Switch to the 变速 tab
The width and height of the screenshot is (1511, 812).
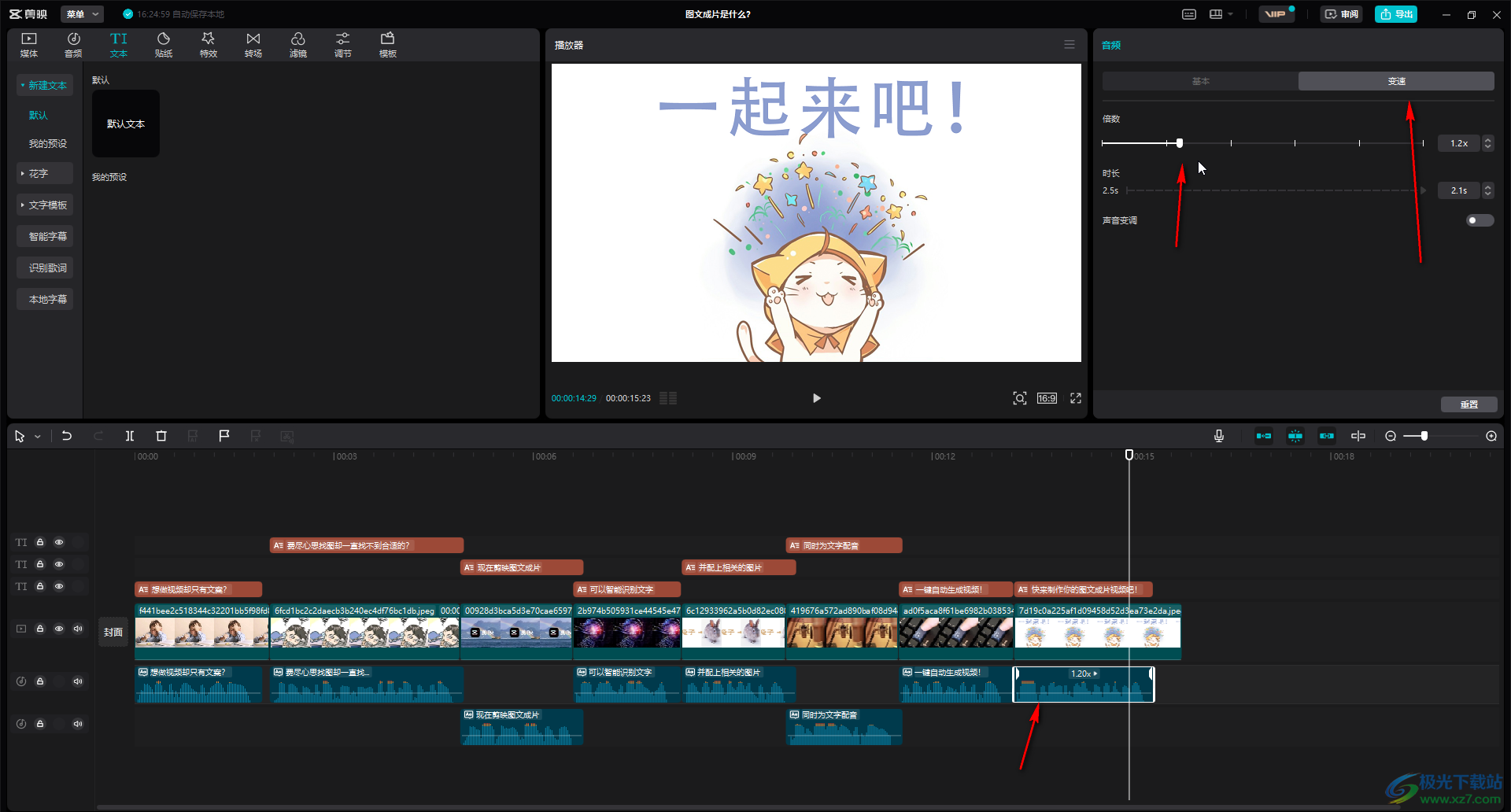(1396, 81)
